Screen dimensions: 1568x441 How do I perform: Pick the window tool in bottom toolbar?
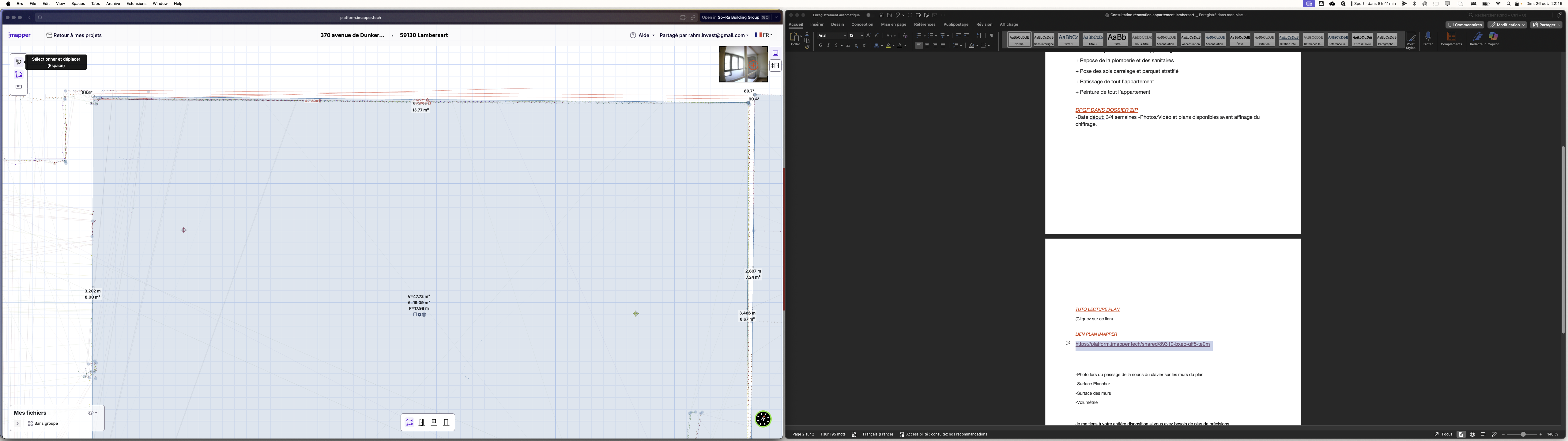434,422
